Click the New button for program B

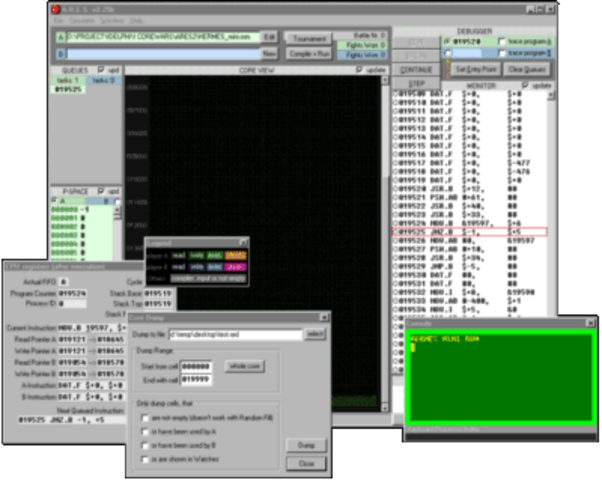270,53
